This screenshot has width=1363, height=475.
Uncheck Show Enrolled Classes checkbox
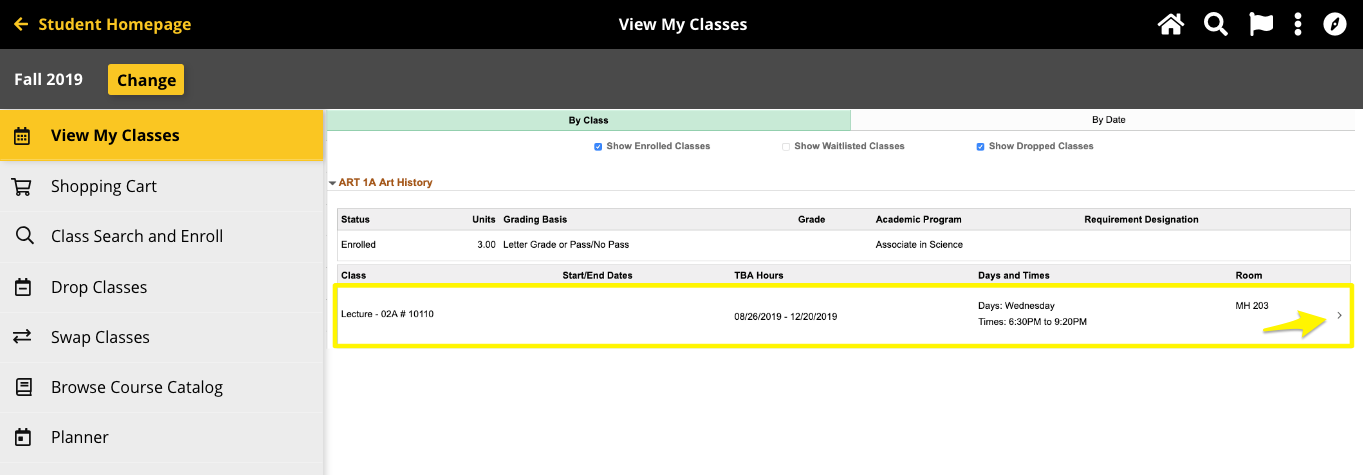[x=598, y=147]
